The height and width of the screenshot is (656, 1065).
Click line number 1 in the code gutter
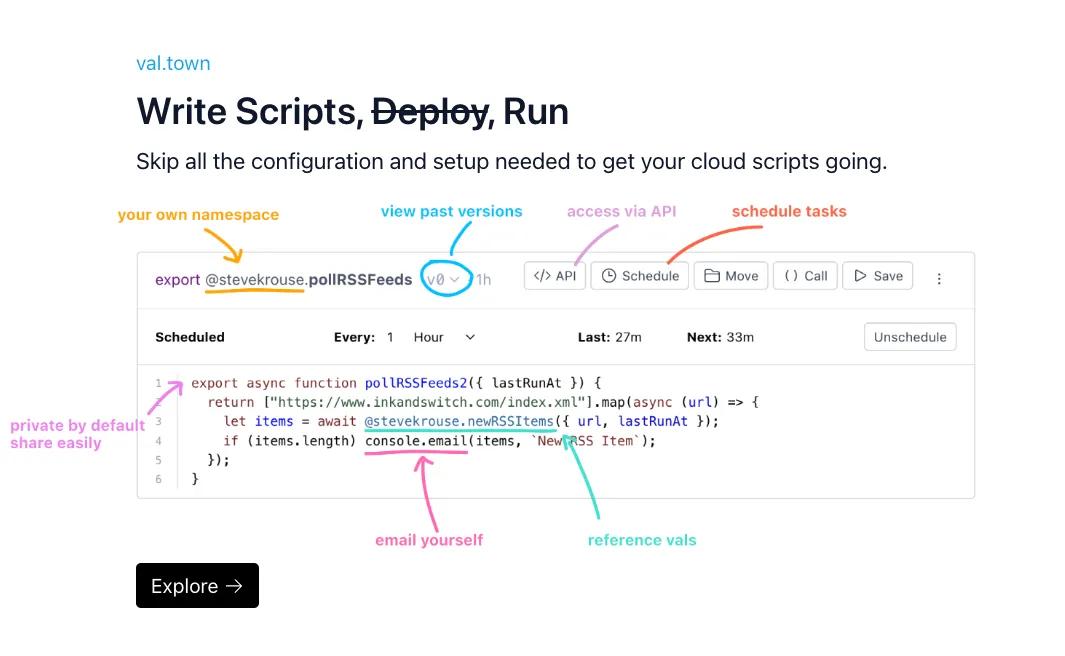point(158,383)
